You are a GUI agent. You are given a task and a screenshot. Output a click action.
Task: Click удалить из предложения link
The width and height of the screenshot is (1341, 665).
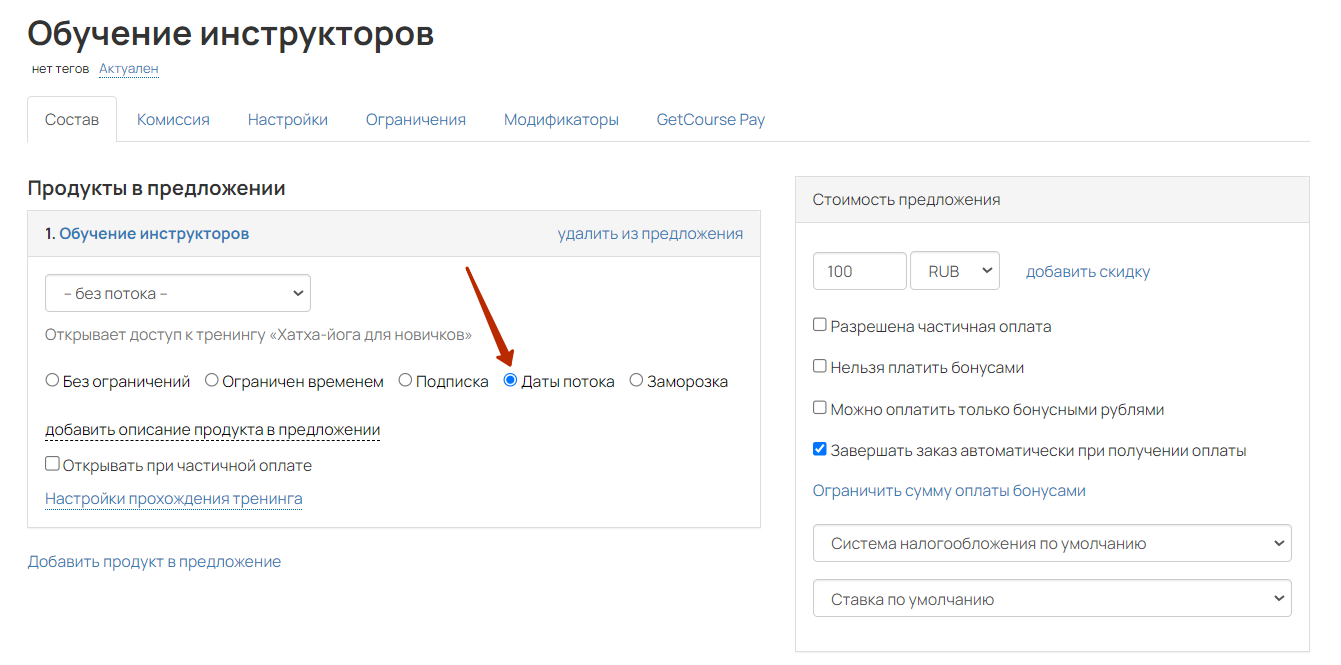click(x=650, y=234)
